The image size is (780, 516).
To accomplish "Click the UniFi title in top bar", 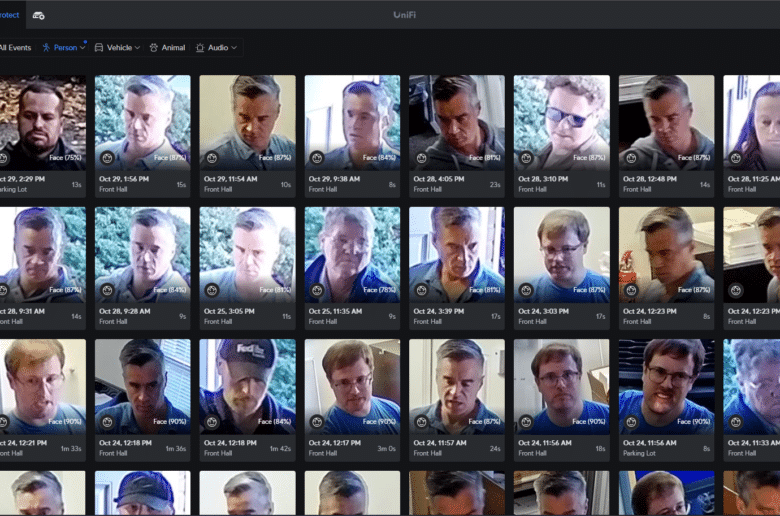I will coord(404,15).
